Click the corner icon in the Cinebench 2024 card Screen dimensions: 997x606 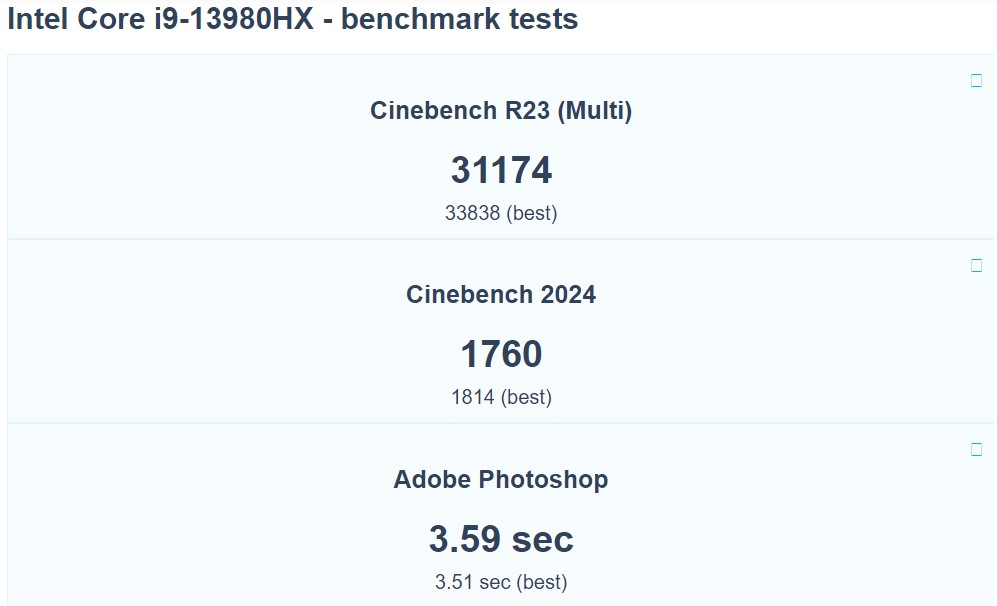(x=977, y=265)
